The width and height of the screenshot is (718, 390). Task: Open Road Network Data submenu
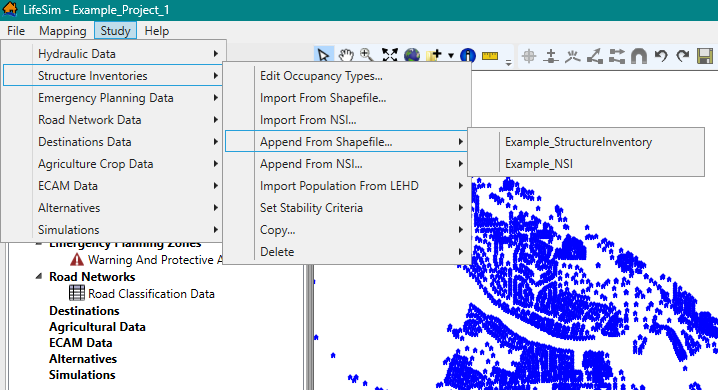[113, 119]
